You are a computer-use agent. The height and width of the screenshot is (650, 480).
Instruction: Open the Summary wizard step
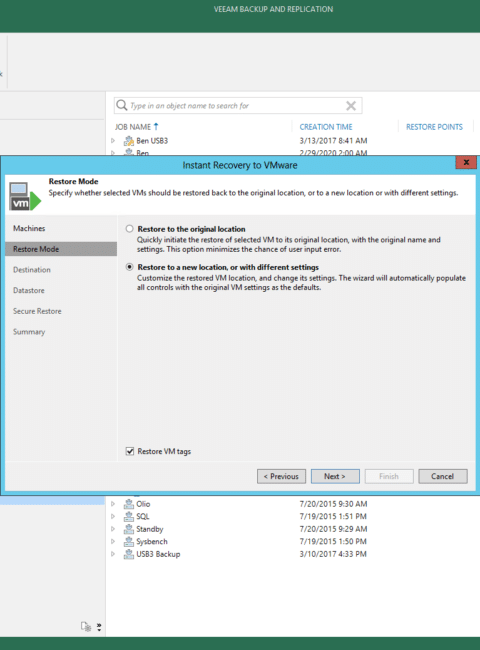(x=29, y=332)
